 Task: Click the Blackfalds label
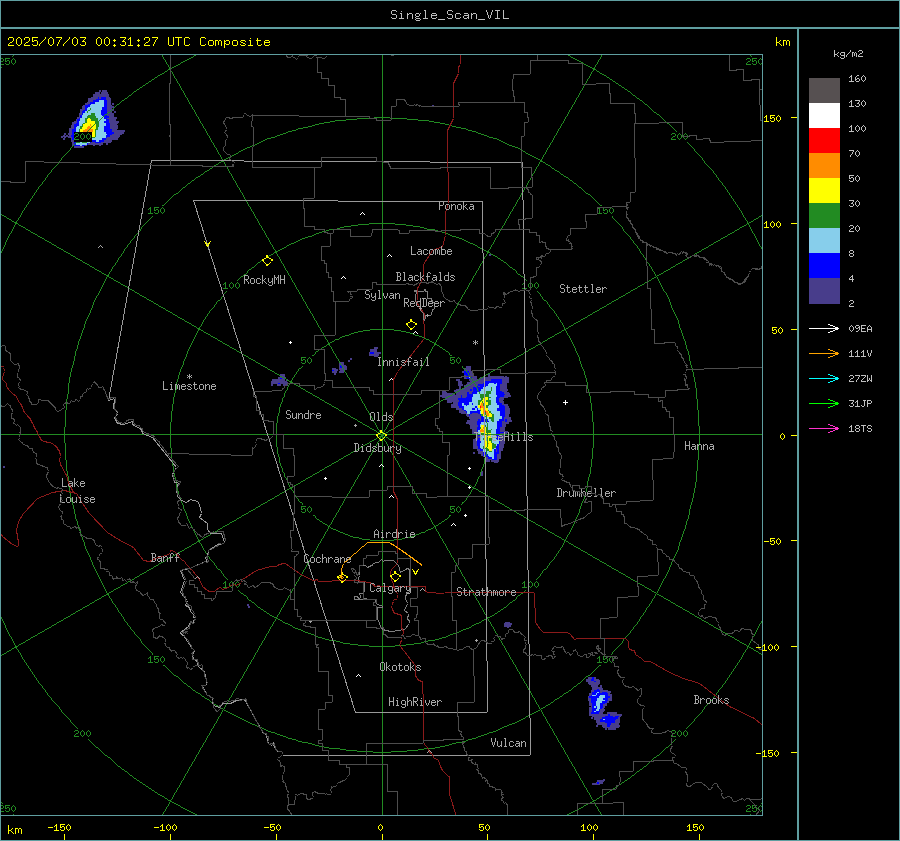coord(425,277)
